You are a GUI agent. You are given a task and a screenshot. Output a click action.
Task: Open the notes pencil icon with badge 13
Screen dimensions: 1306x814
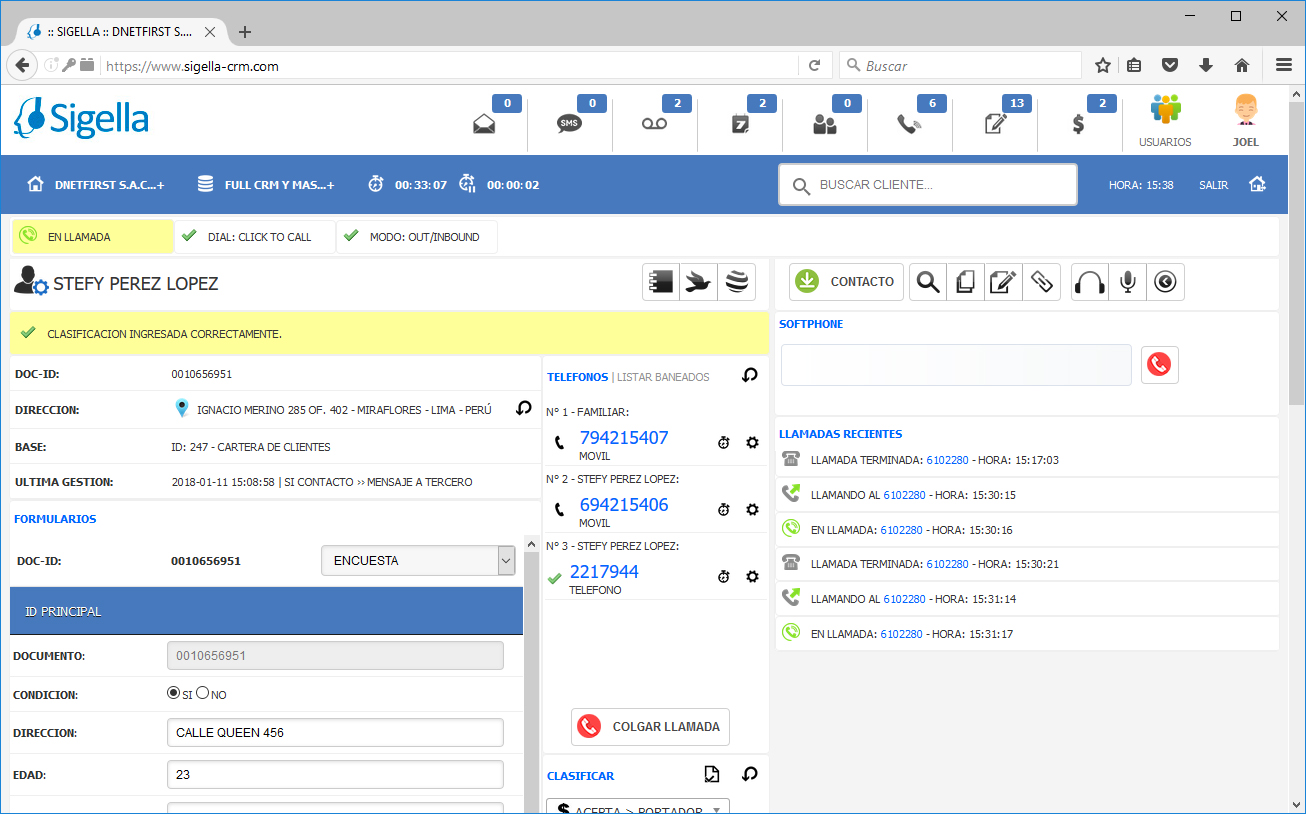point(995,124)
